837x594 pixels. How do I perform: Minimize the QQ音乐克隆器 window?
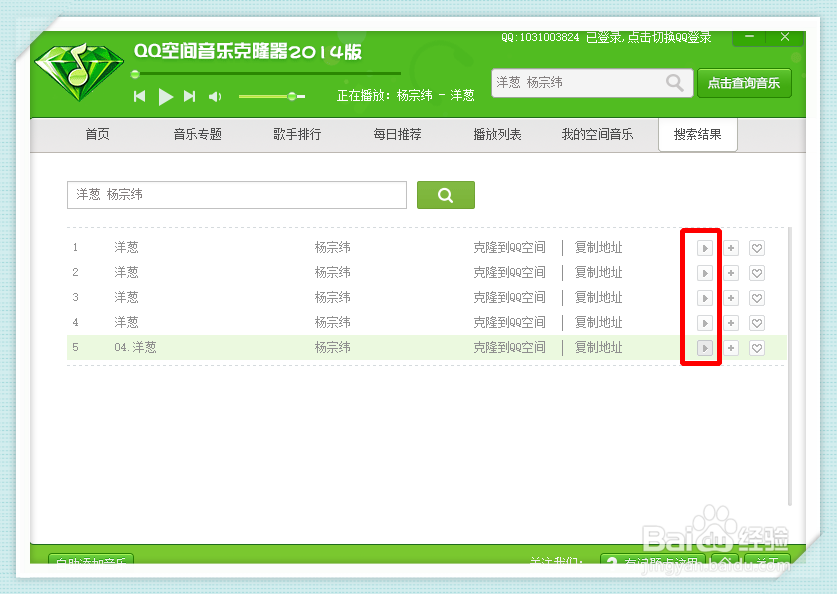(x=749, y=37)
